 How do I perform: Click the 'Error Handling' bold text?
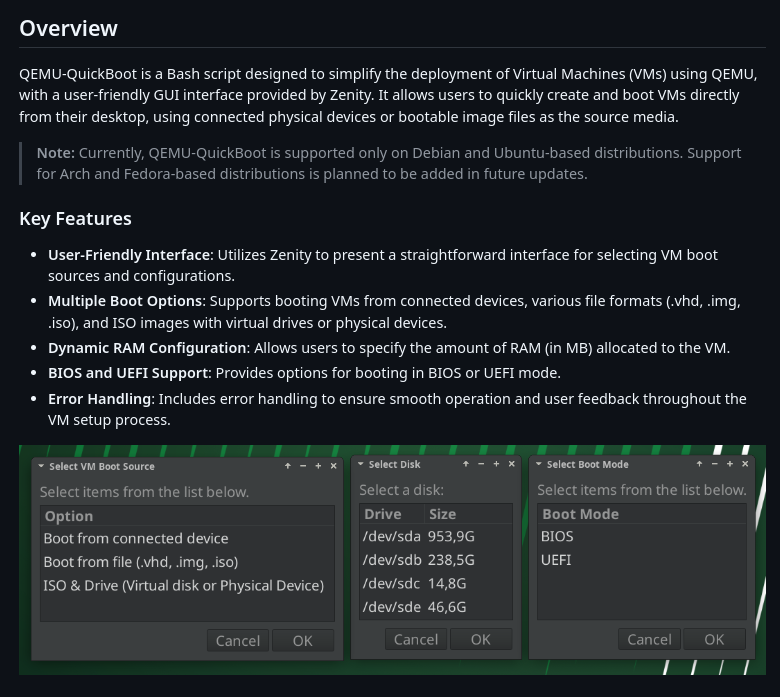point(99,399)
